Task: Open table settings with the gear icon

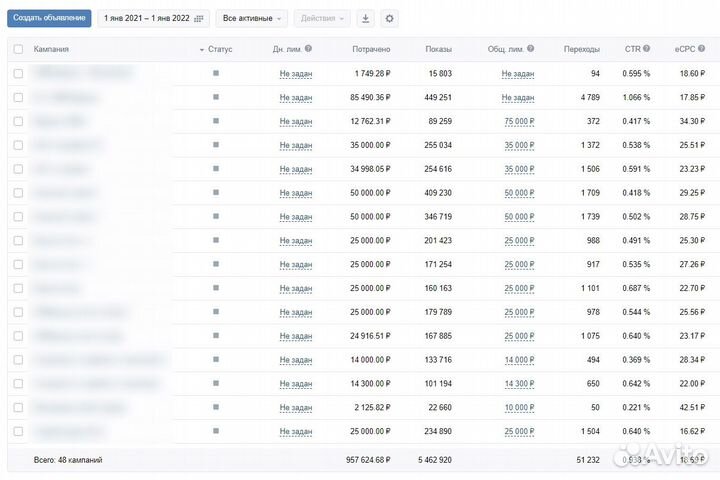Action: point(389,19)
